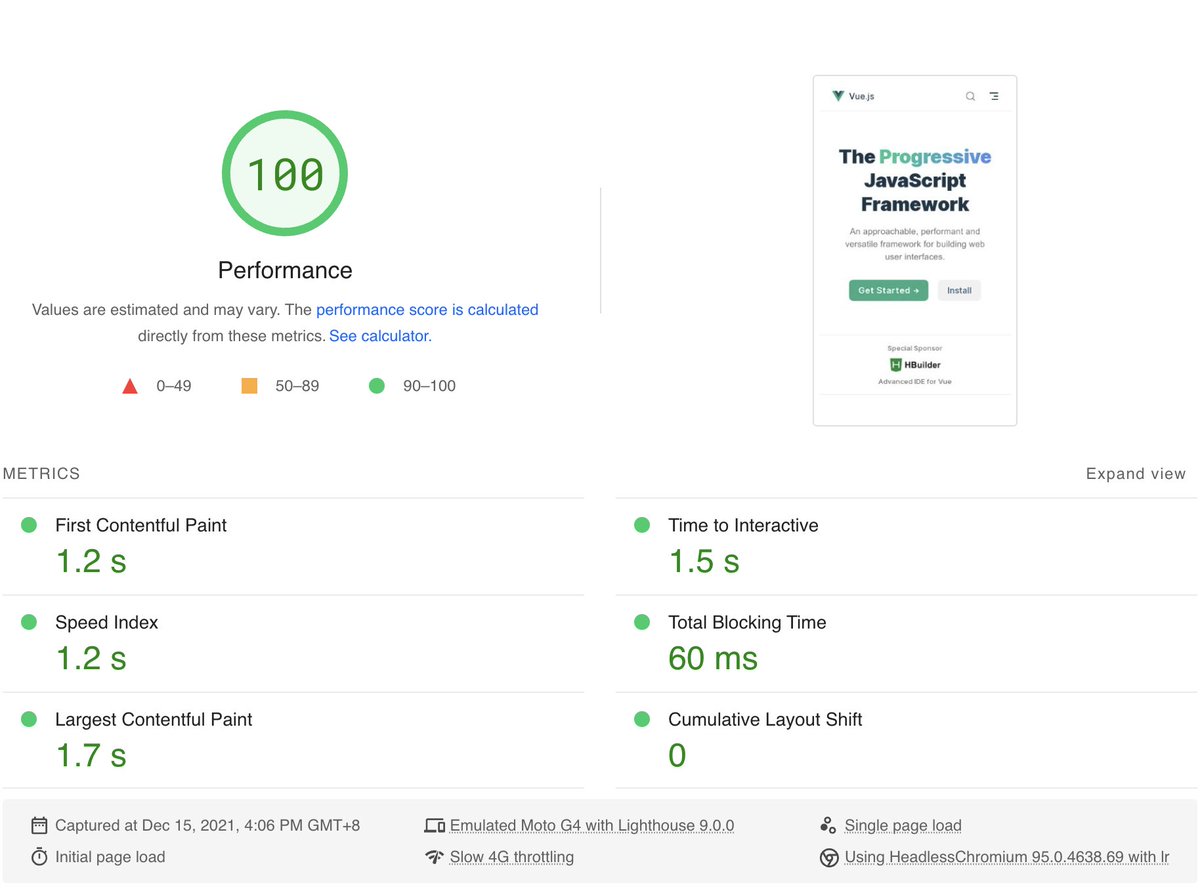1200x891 pixels.
Task: Click the red triangle legend marker for 0–49
Action: (130, 385)
